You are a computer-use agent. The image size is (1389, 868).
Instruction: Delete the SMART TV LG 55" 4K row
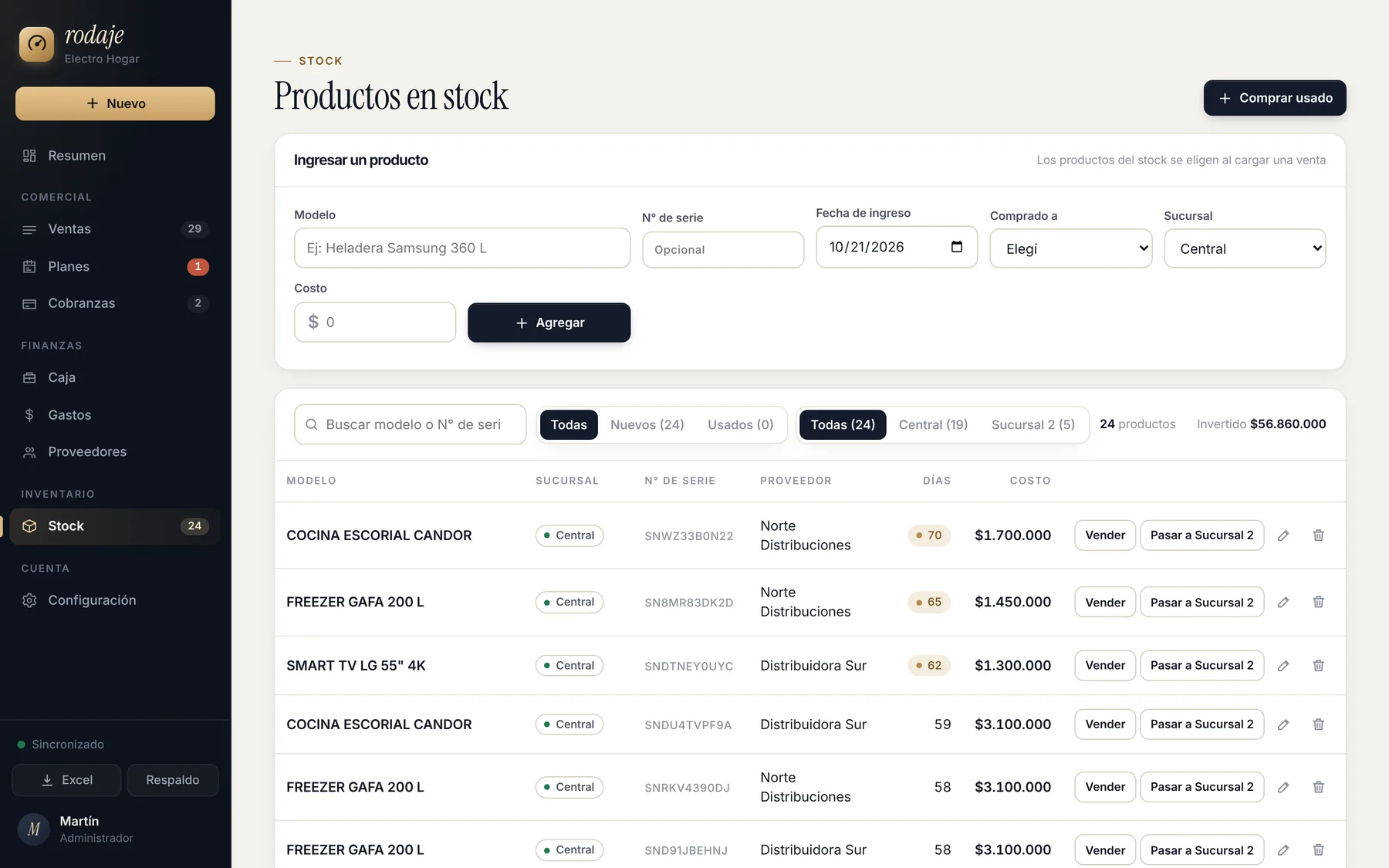click(x=1318, y=665)
